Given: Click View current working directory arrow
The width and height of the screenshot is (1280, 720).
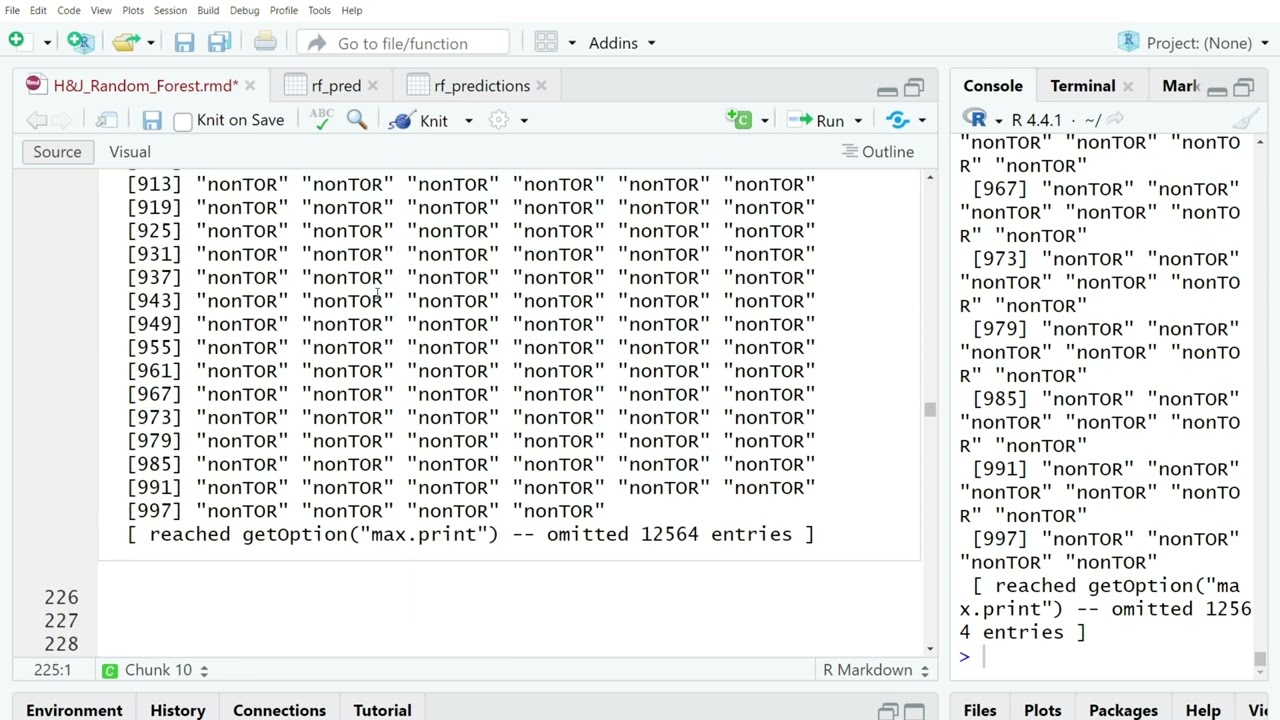Looking at the screenshot, I should pyautogui.click(x=1116, y=119).
